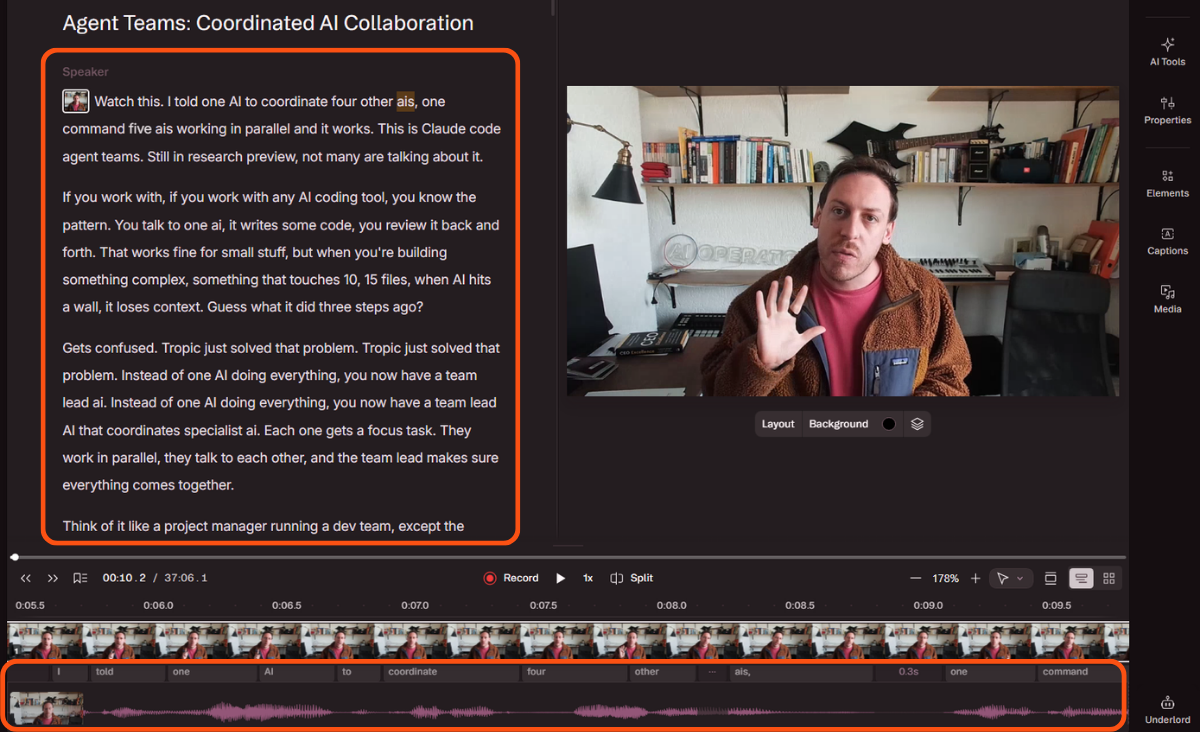This screenshot has width=1200, height=732.
Task: Play the composition
Action: click(x=561, y=578)
